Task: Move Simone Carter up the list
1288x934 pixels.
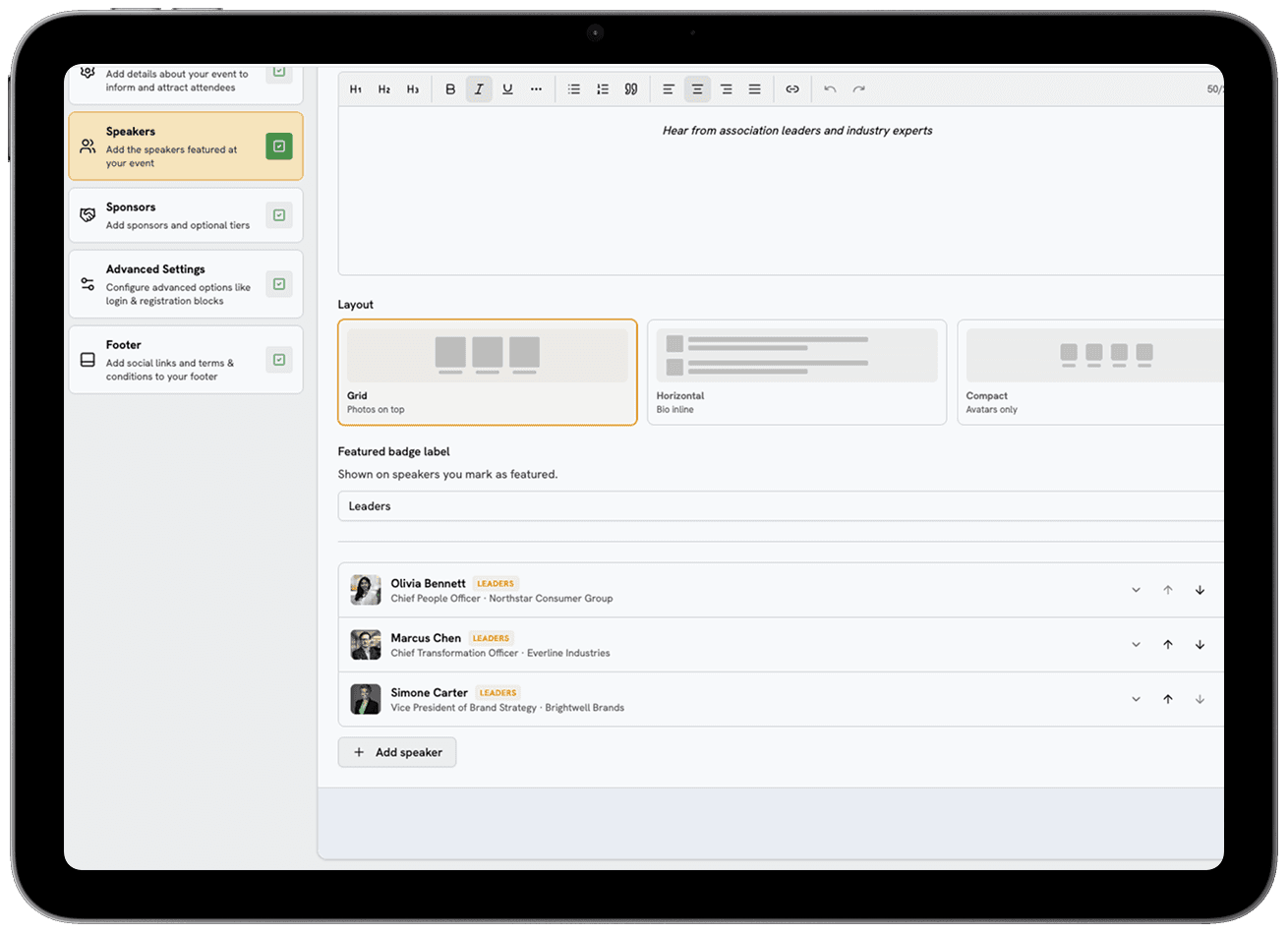Action: click(x=1168, y=699)
